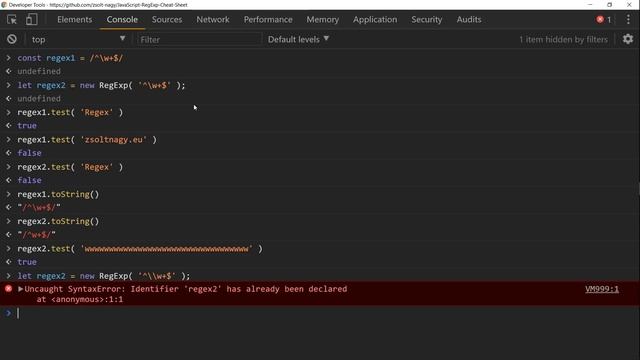The image size is (640, 360).
Task: Select the Console tab
Action: (x=122, y=19)
